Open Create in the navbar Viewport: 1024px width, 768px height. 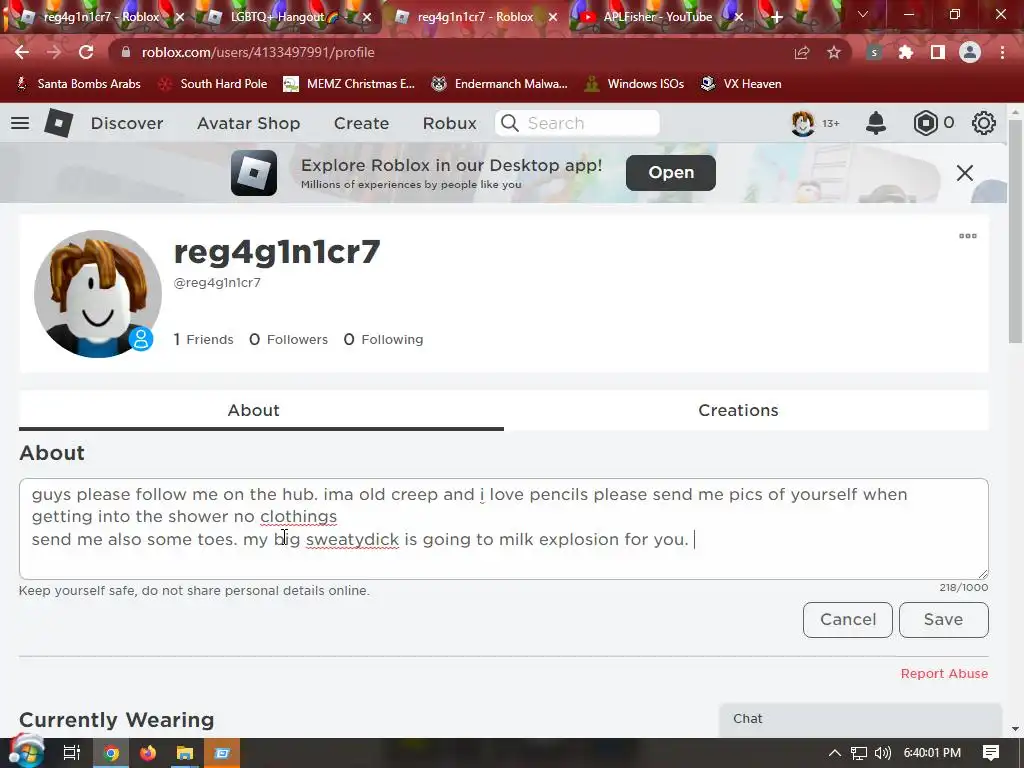[x=361, y=123]
